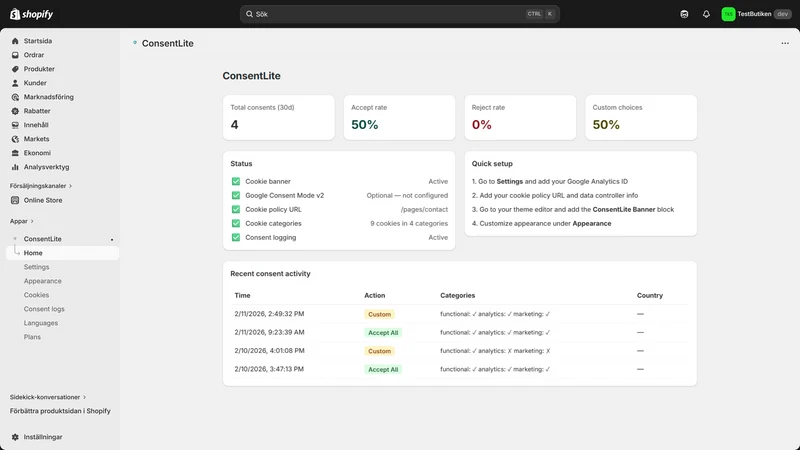Open the TestButiken account menu
800x450 pixels.
[x=757, y=14]
